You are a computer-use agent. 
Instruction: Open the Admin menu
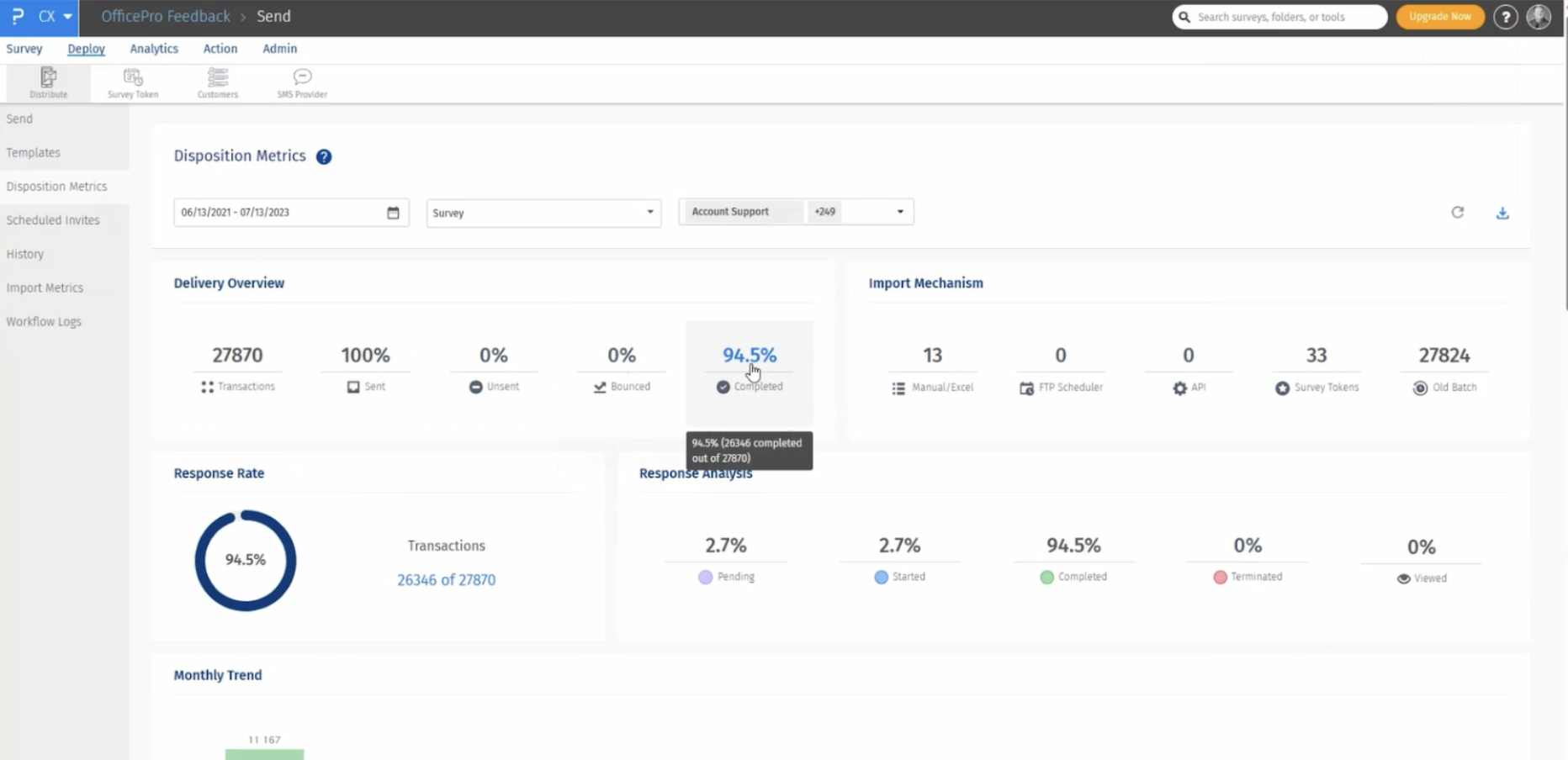279,49
